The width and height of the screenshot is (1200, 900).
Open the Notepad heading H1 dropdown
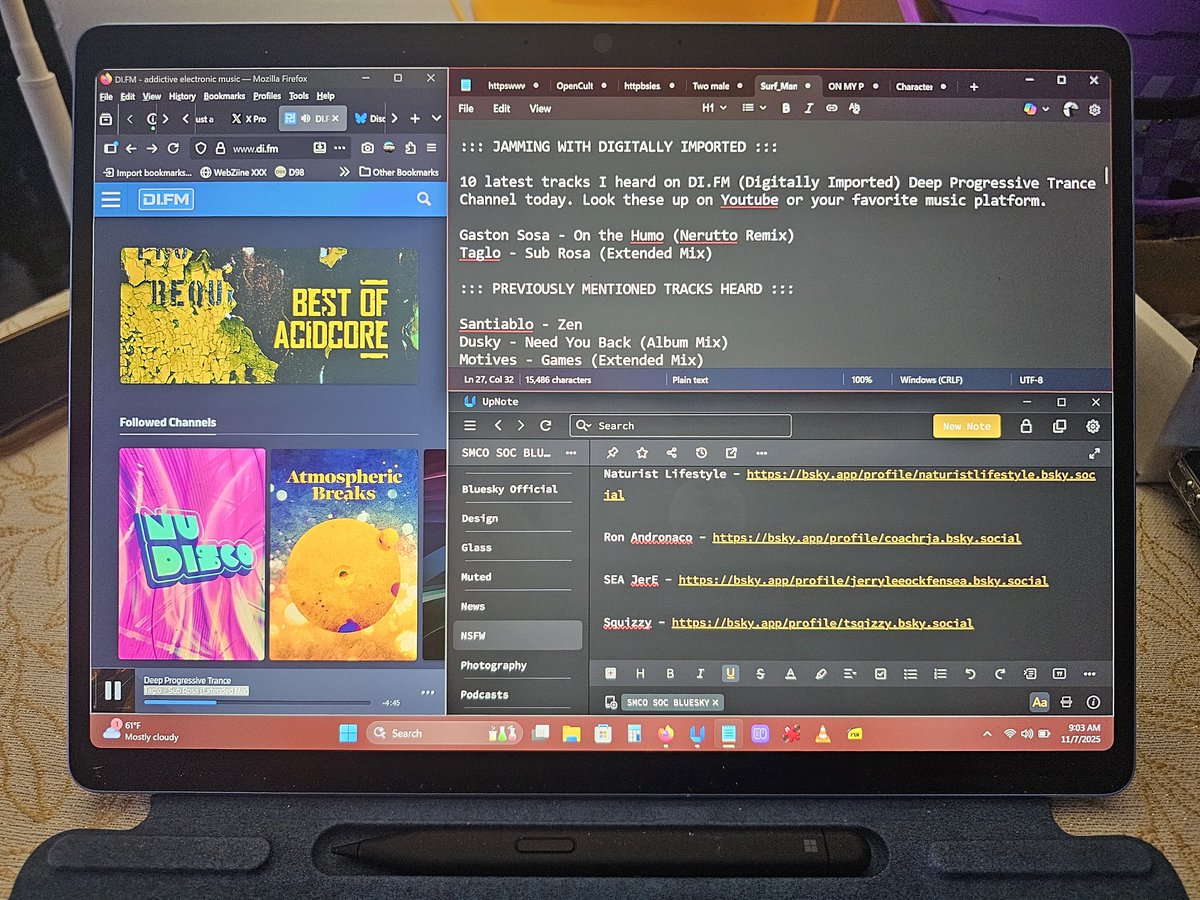[x=713, y=108]
